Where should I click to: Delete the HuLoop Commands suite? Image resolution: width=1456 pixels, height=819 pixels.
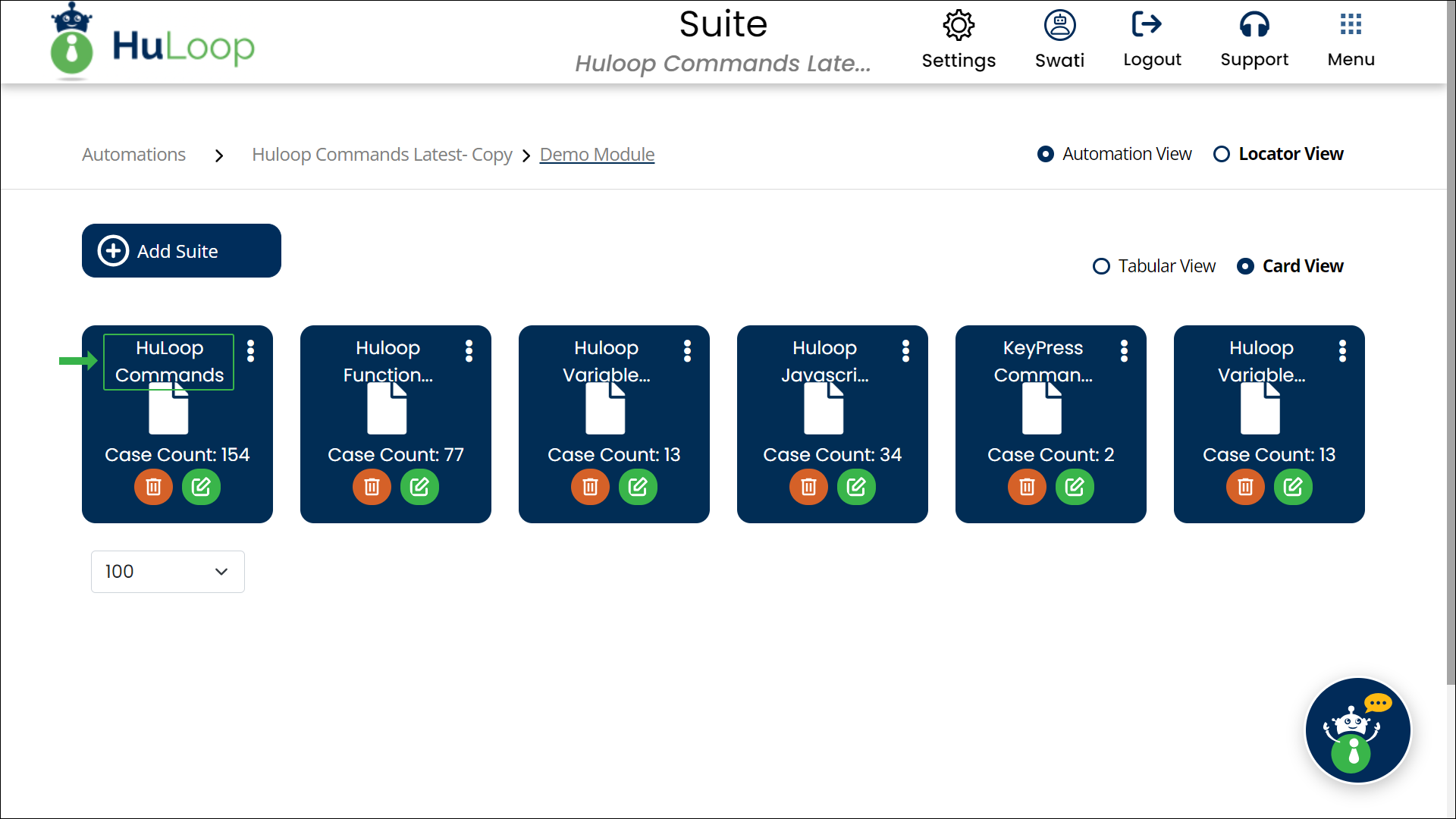tap(153, 487)
